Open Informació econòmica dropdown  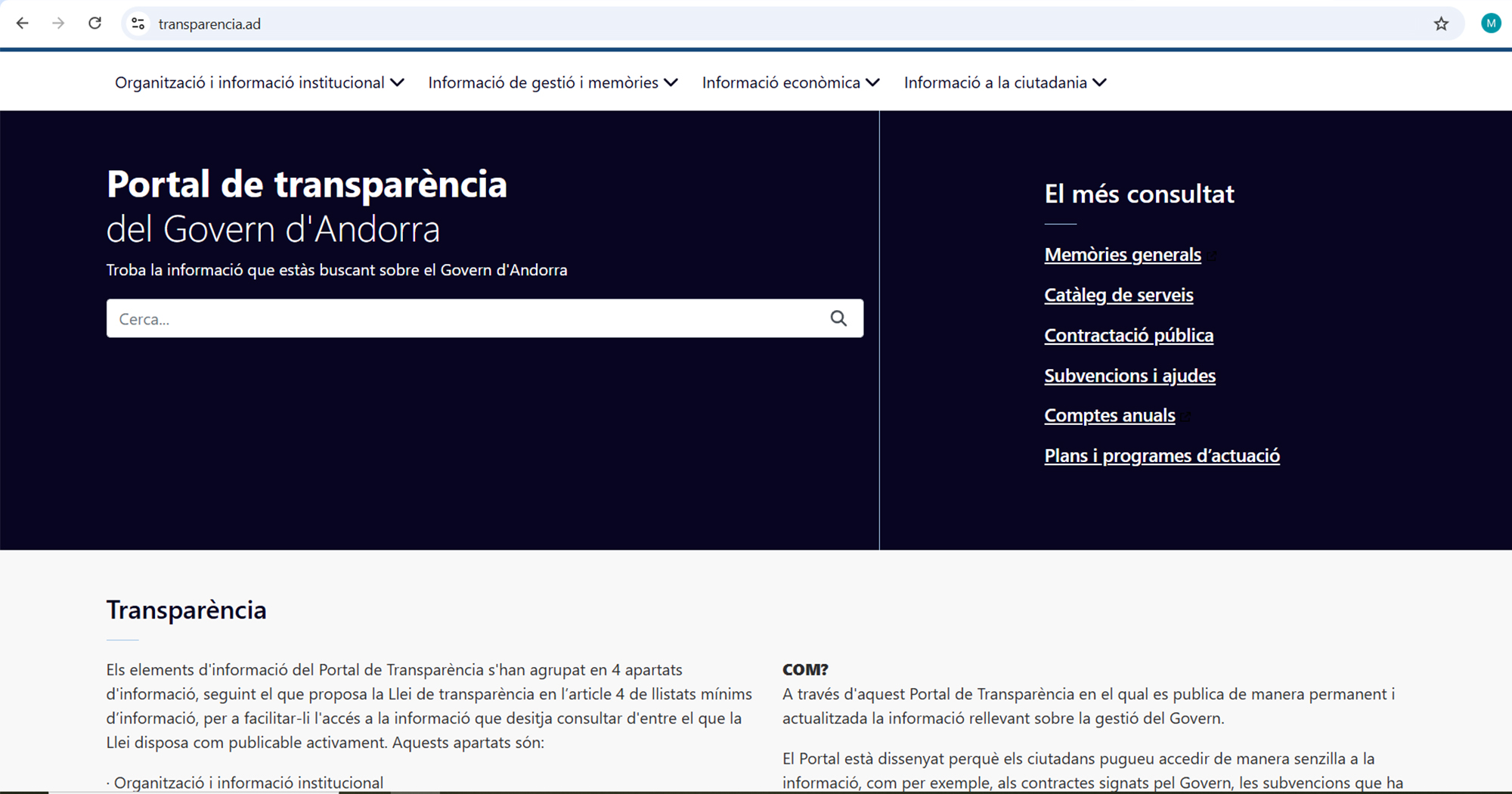790,82
